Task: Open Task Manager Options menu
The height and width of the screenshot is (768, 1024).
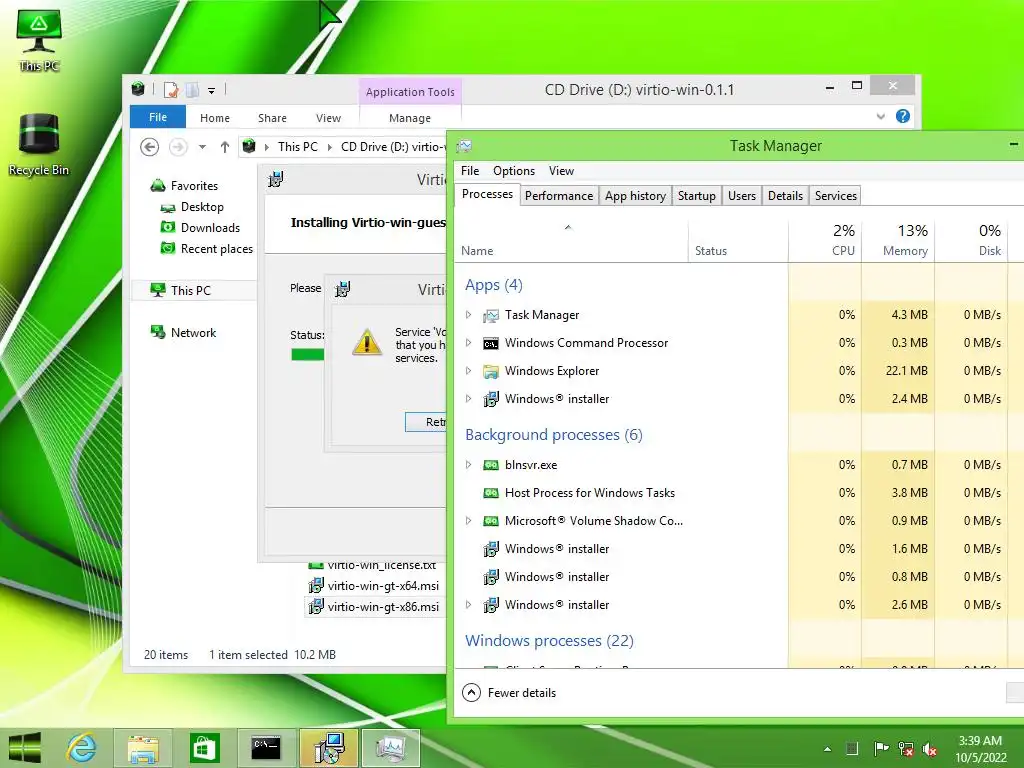Action: [514, 171]
